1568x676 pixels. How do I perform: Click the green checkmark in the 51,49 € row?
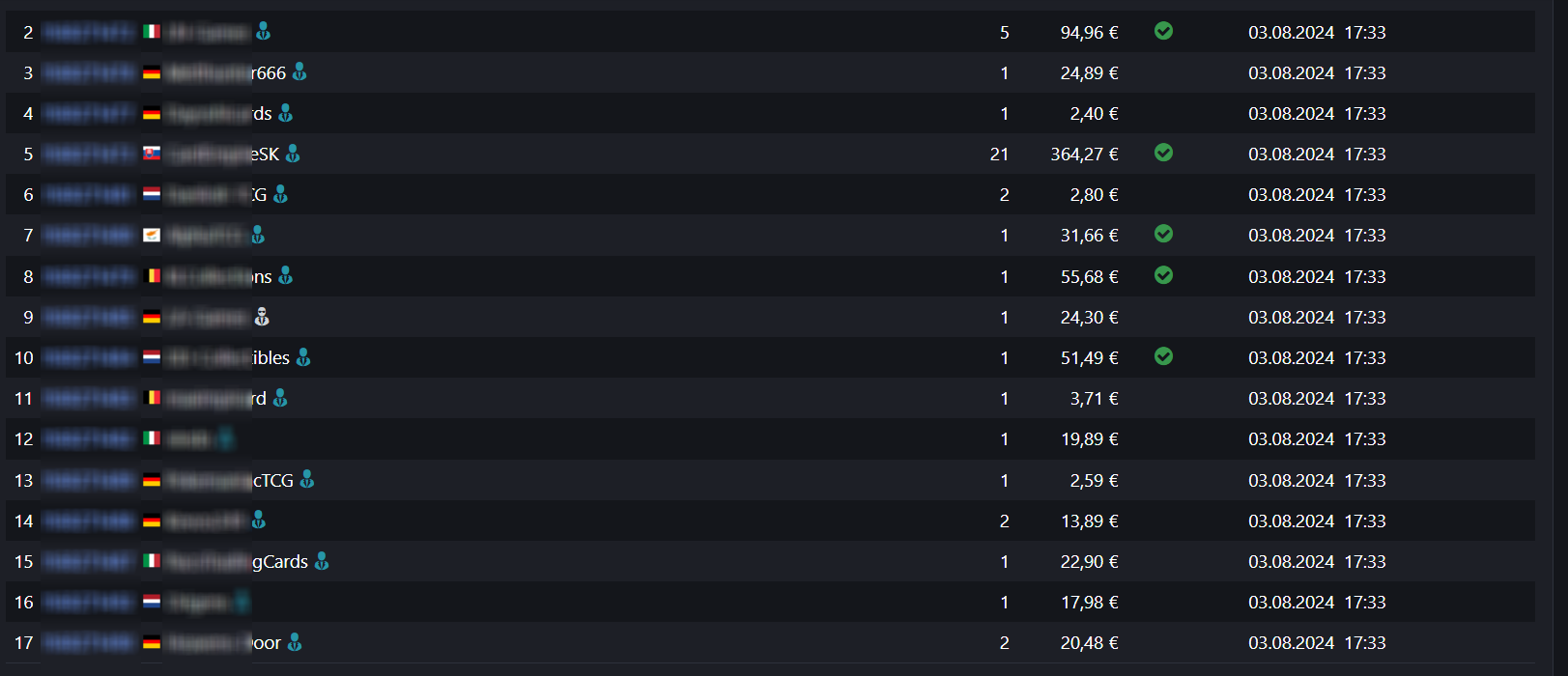tap(1163, 356)
